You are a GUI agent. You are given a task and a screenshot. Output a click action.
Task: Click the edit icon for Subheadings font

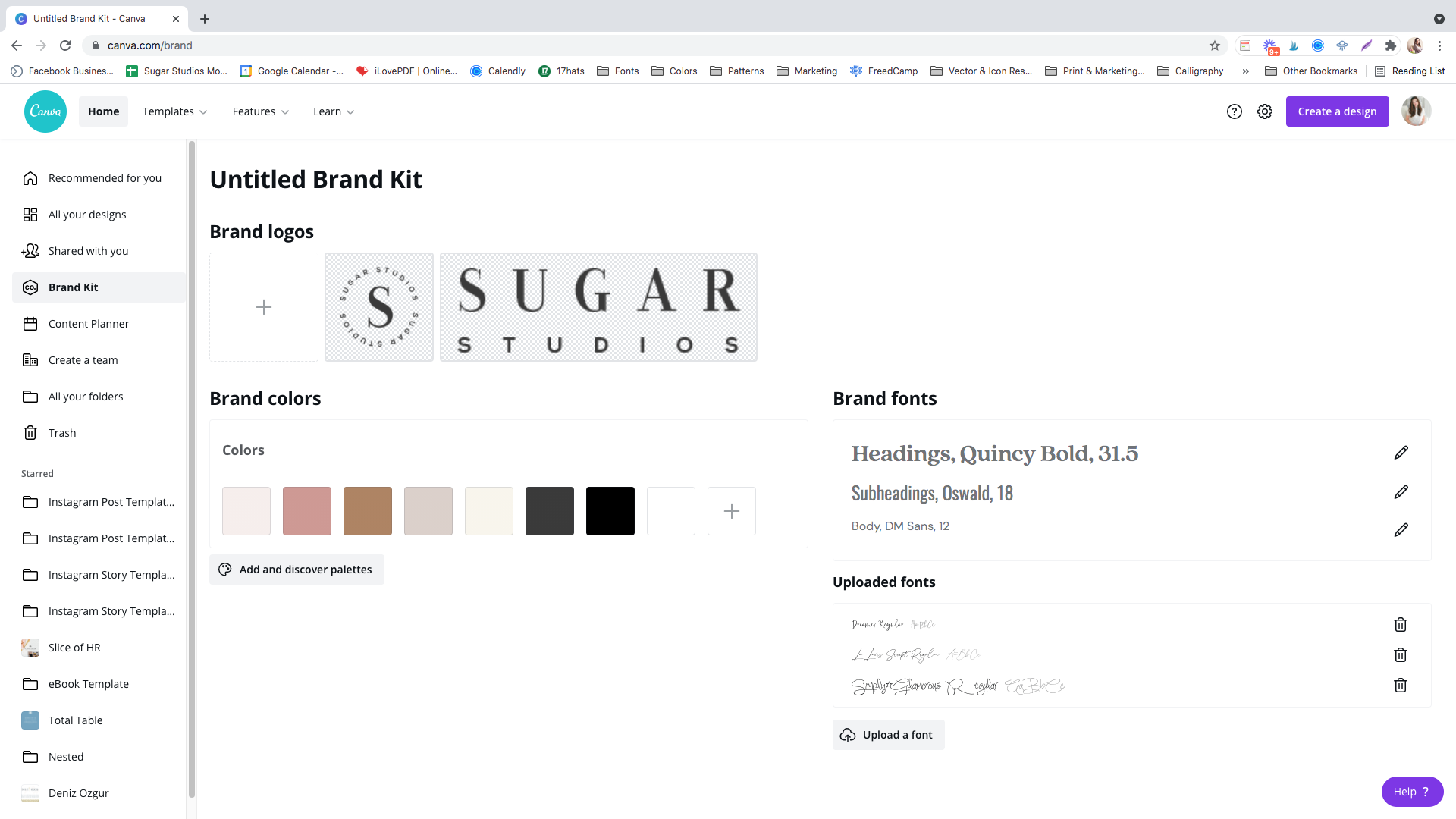[1401, 492]
